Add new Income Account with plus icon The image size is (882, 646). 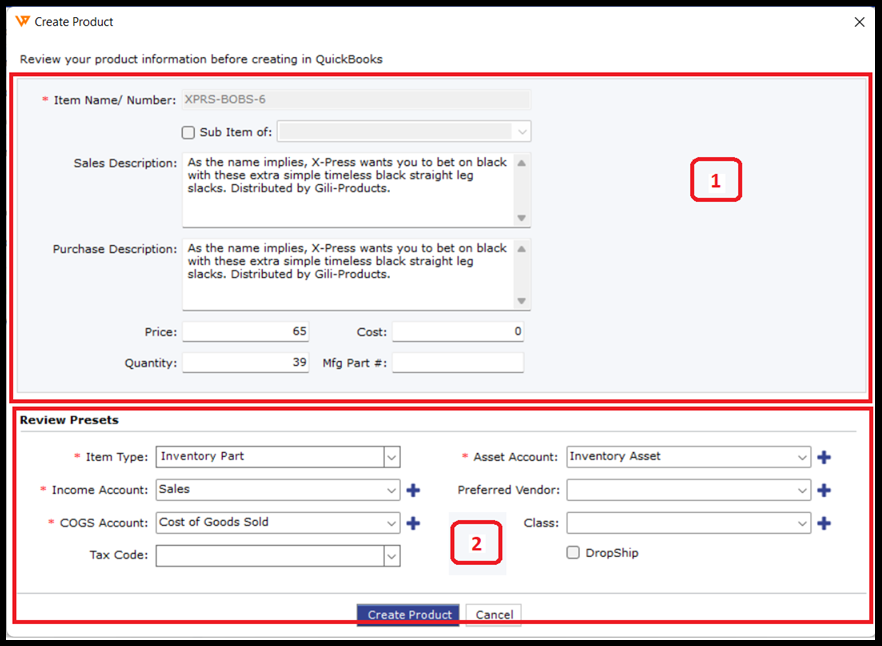coord(413,490)
